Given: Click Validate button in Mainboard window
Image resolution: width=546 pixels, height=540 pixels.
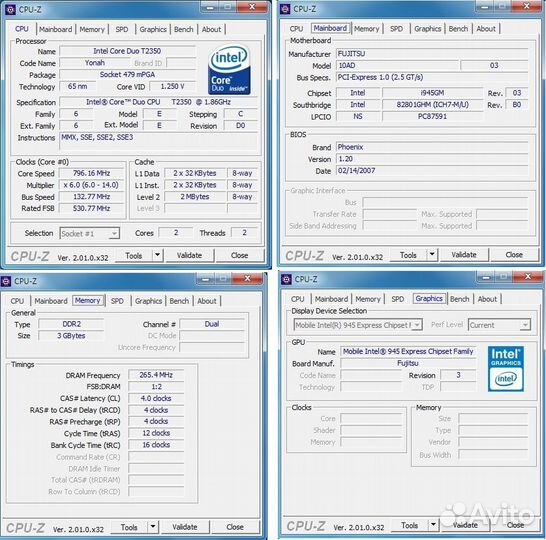Looking at the screenshot, I should (464, 255).
